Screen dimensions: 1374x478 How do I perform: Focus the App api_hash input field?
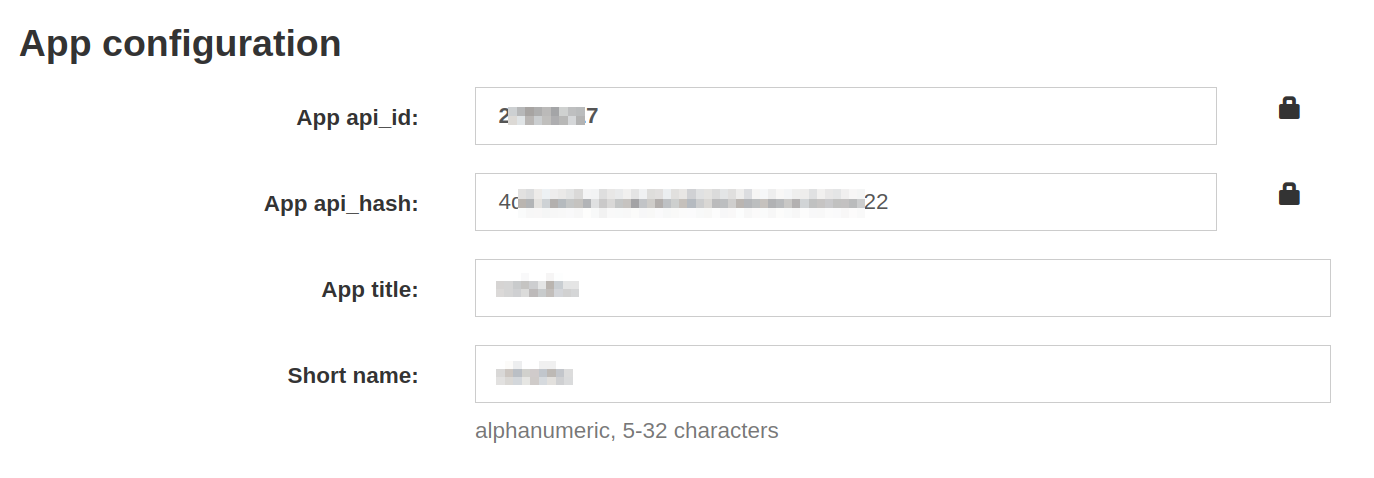pos(845,202)
